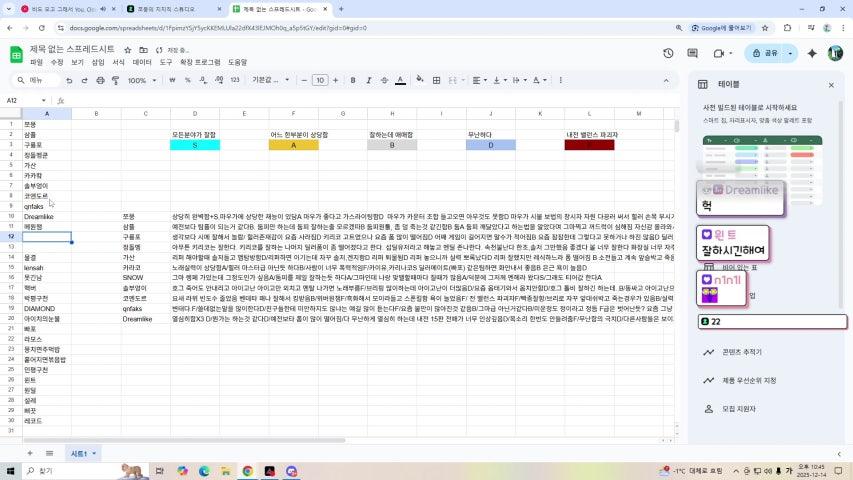The image size is (853, 480).
Task: Click the borders icon in the toolbar
Action: coord(437,80)
